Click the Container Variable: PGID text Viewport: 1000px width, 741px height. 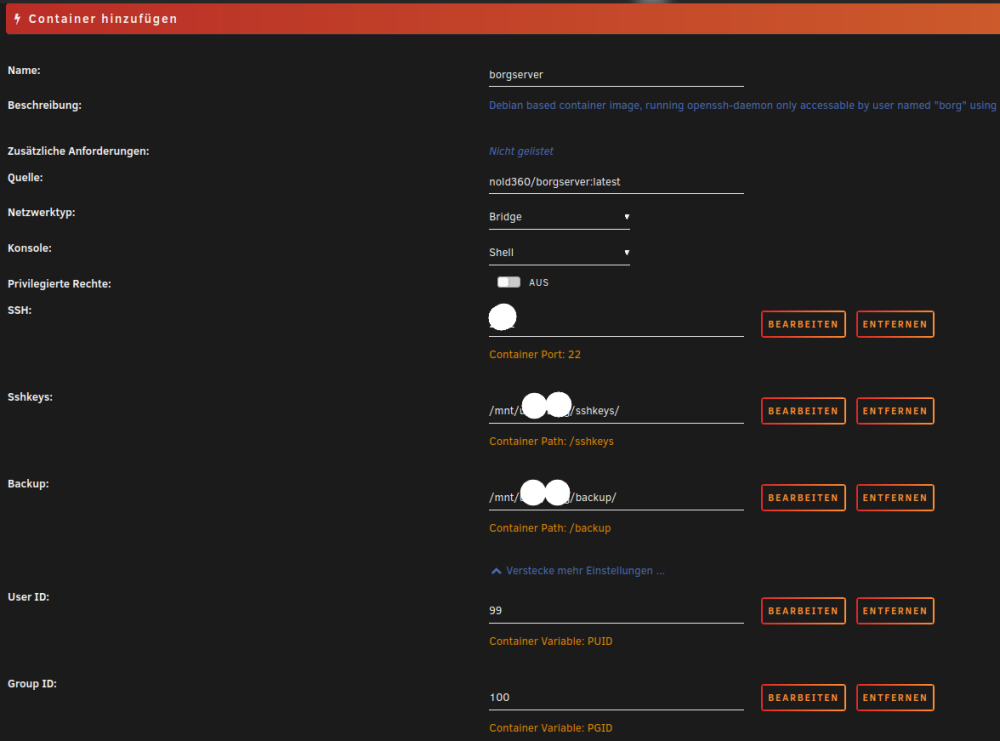(x=550, y=728)
